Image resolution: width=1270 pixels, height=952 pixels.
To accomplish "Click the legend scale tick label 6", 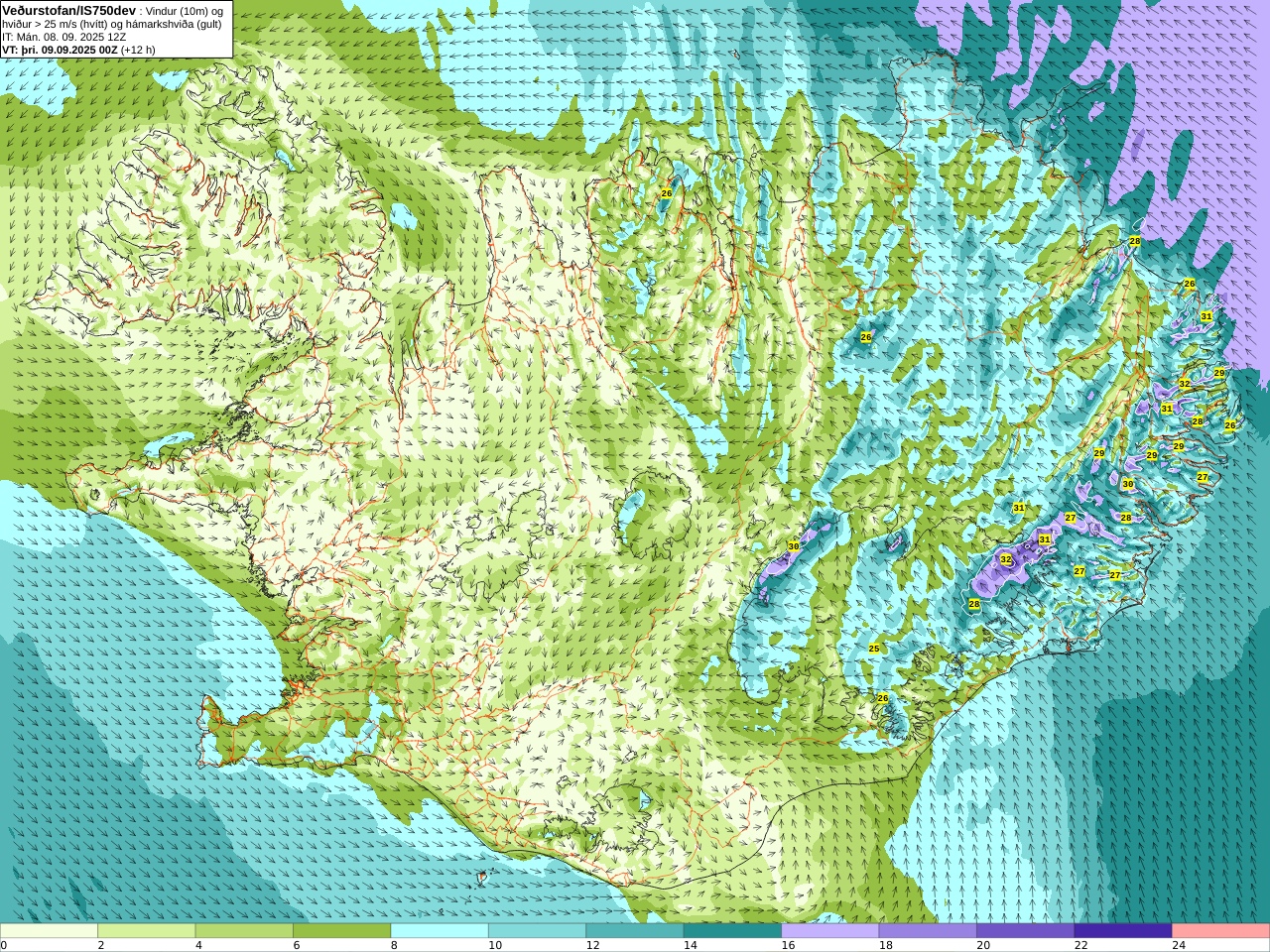I will coord(296,945).
